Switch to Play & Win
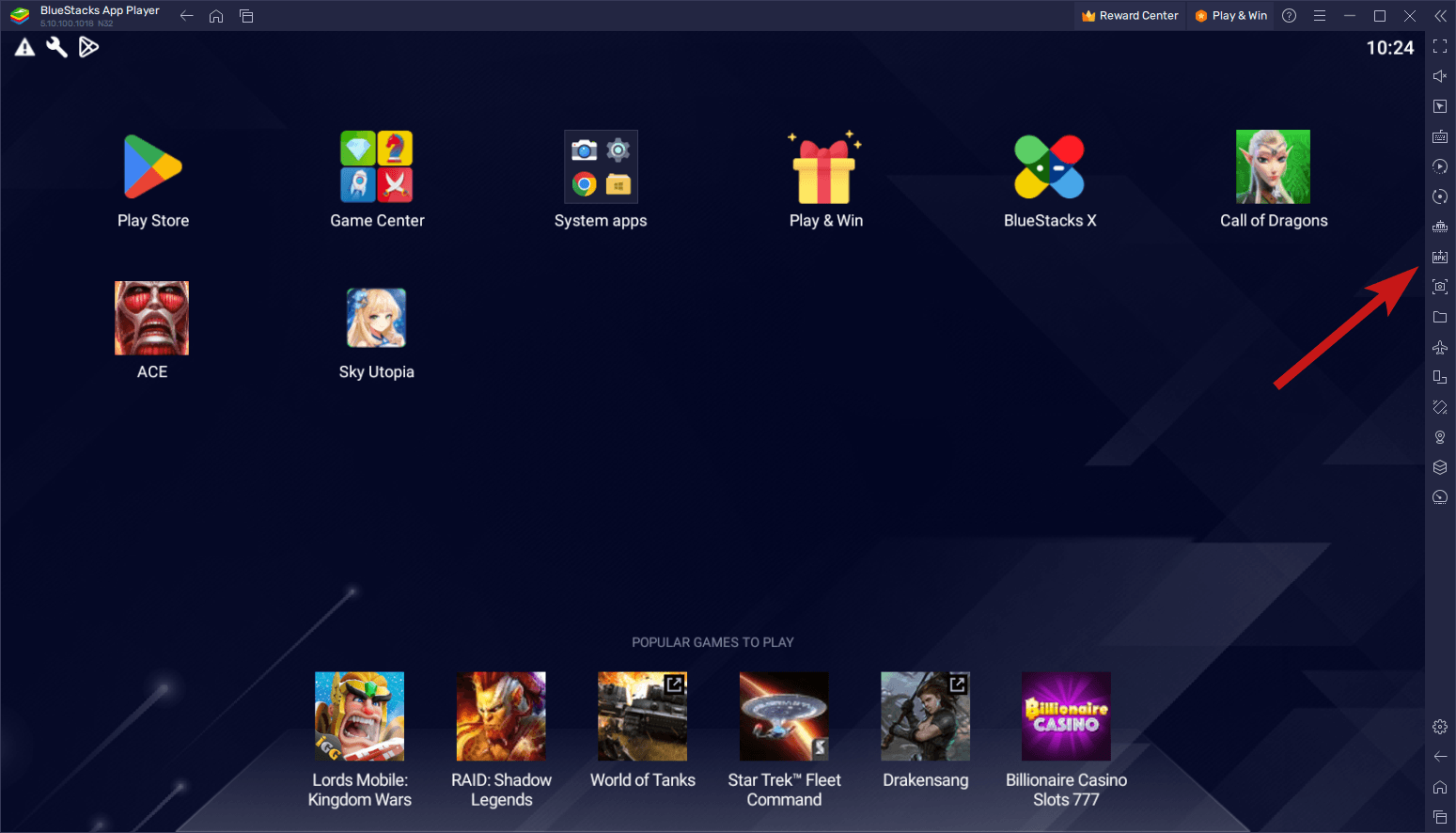The width and height of the screenshot is (1456, 833). [x=1230, y=15]
